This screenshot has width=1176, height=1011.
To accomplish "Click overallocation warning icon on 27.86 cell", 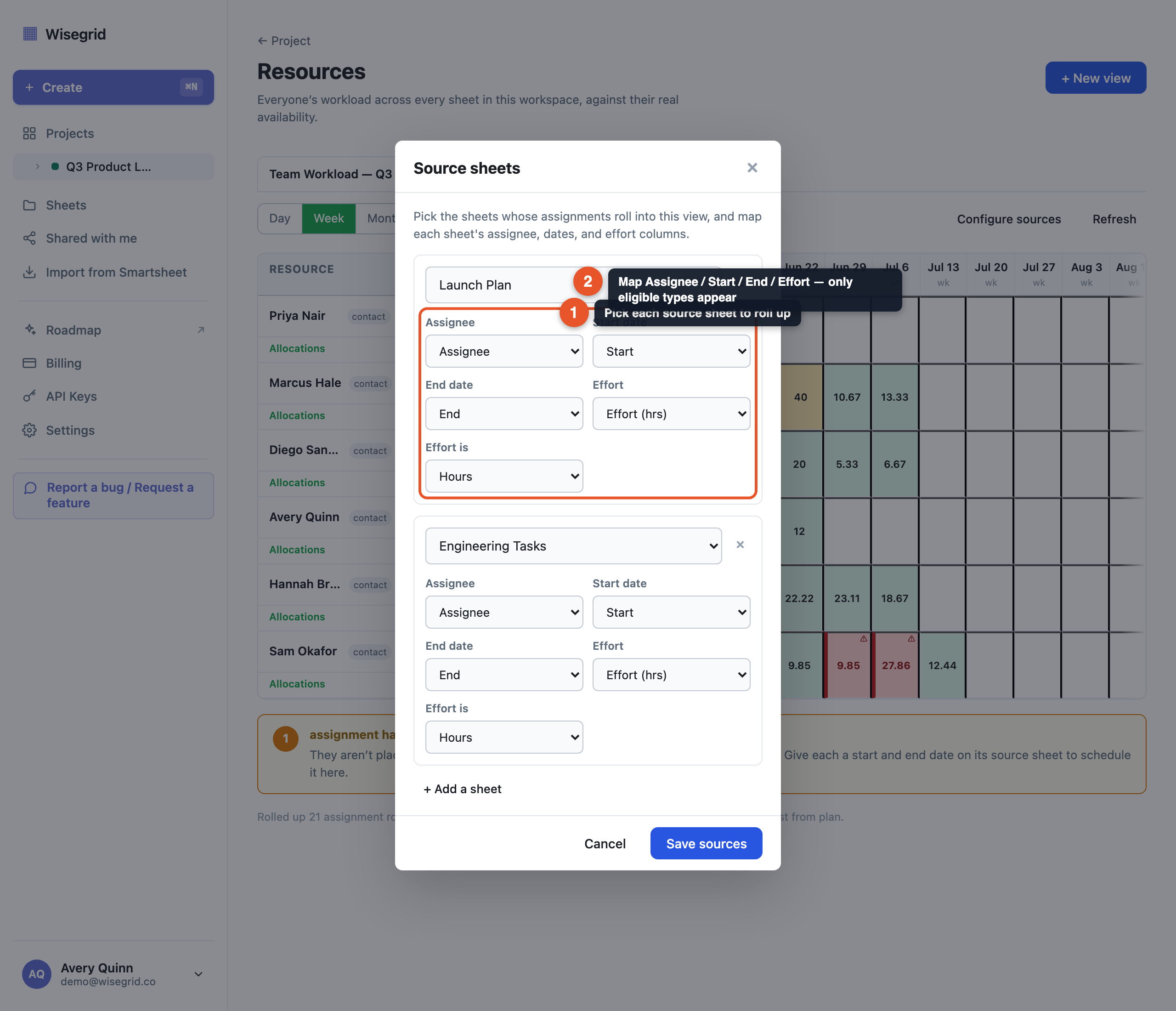I will (911, 639).
